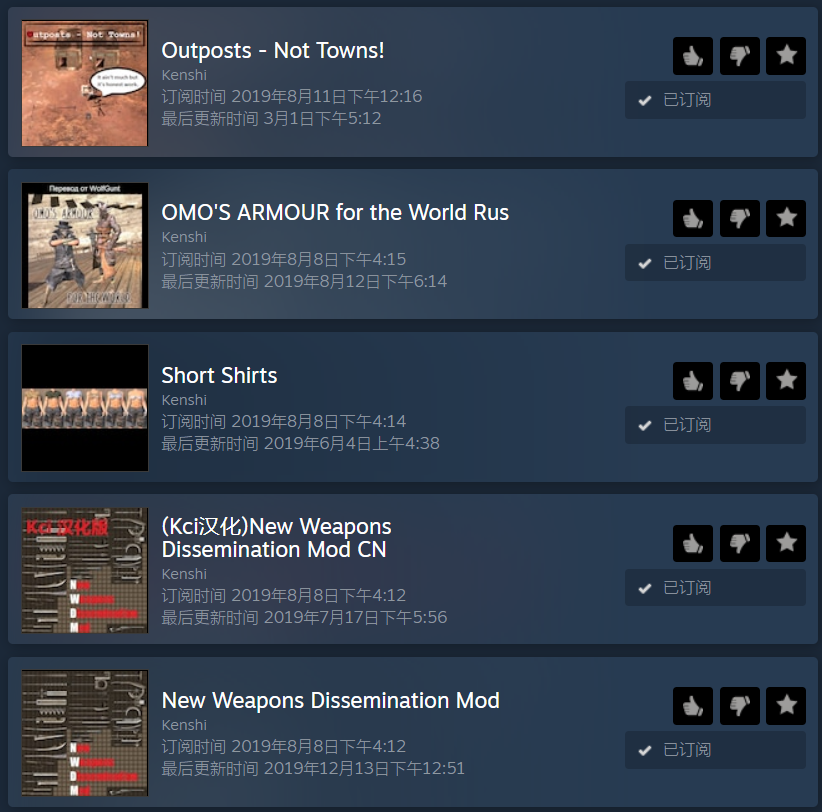Image resolution: width=822 pixels, height=812 pixels.
Task: Click the Kenshi link under Short Shirts
Action: tap(184, 400)
